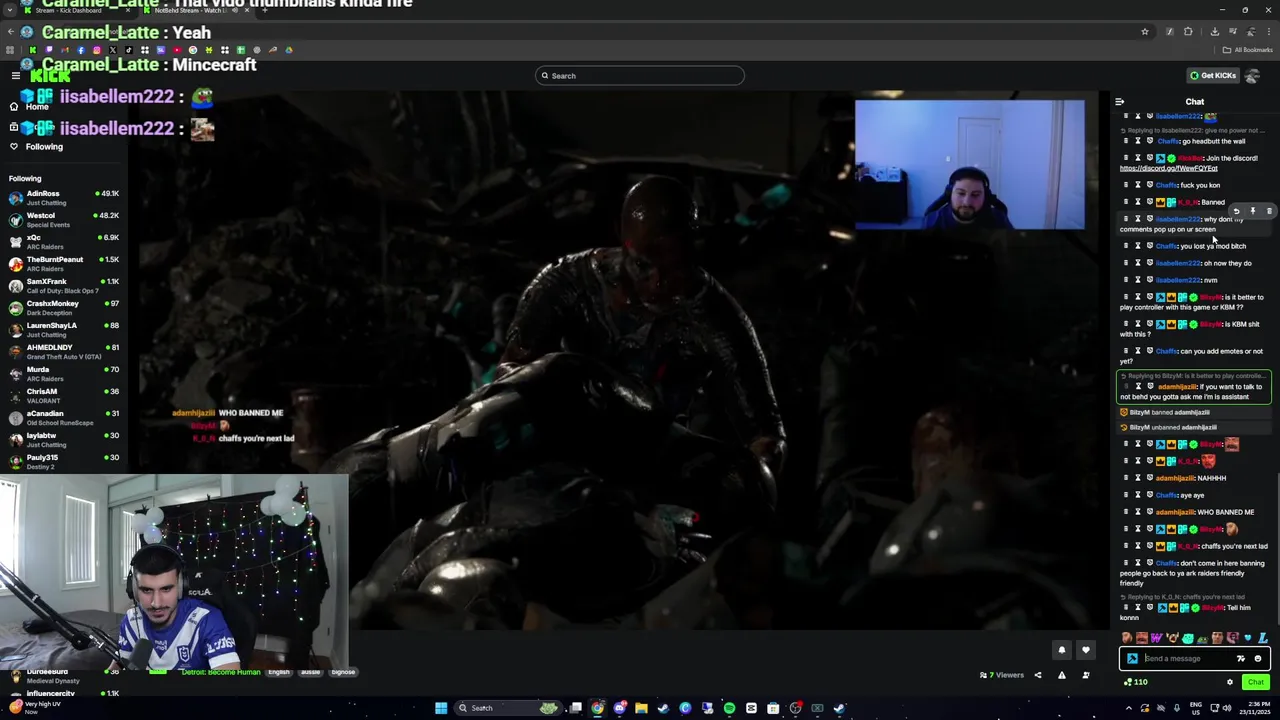Open AdinRoss channel in Following list
This screenshot has width=1280, height=720.
coord(64,198)
